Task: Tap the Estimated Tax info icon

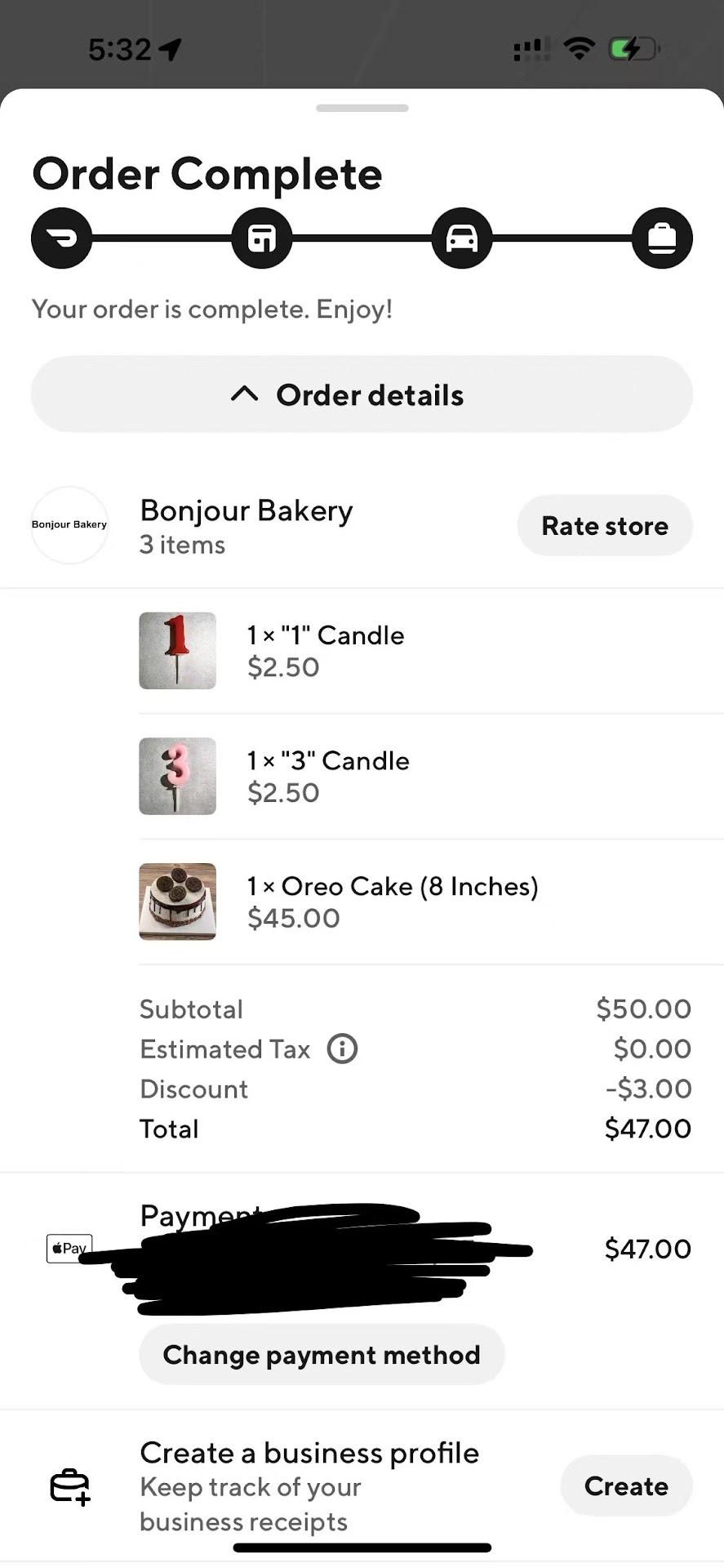Action: pos(342,1049)
